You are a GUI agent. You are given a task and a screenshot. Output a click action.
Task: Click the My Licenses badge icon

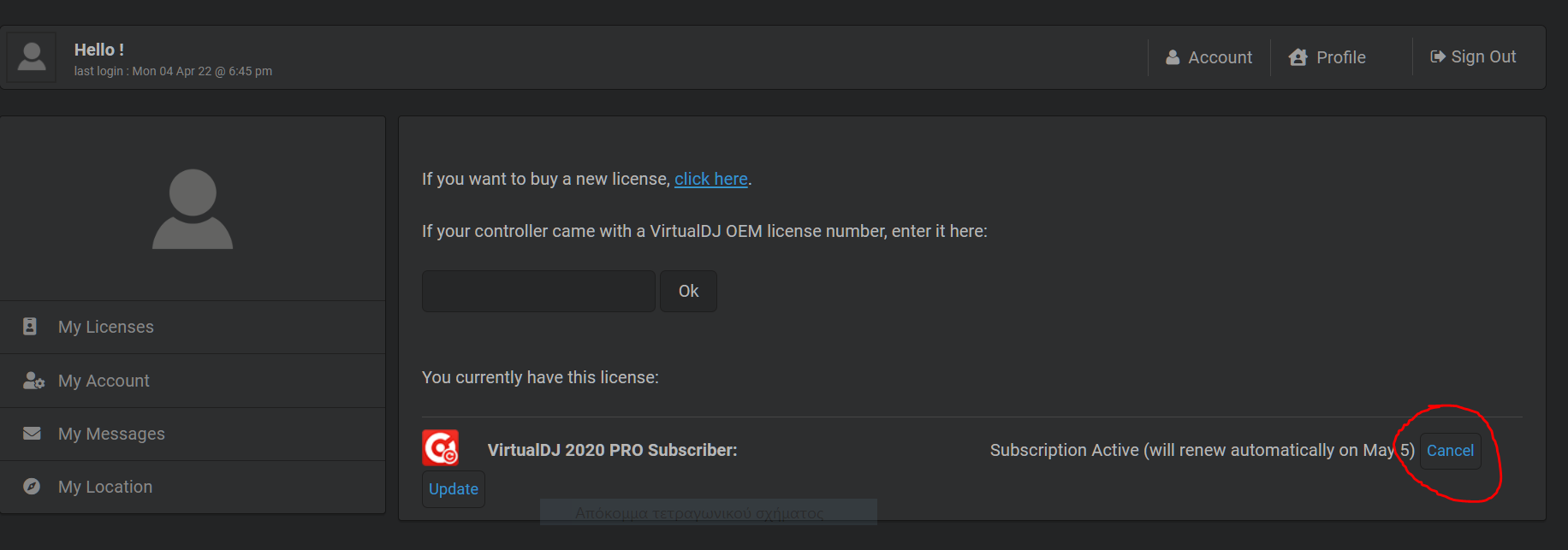(x=30, y=326)
